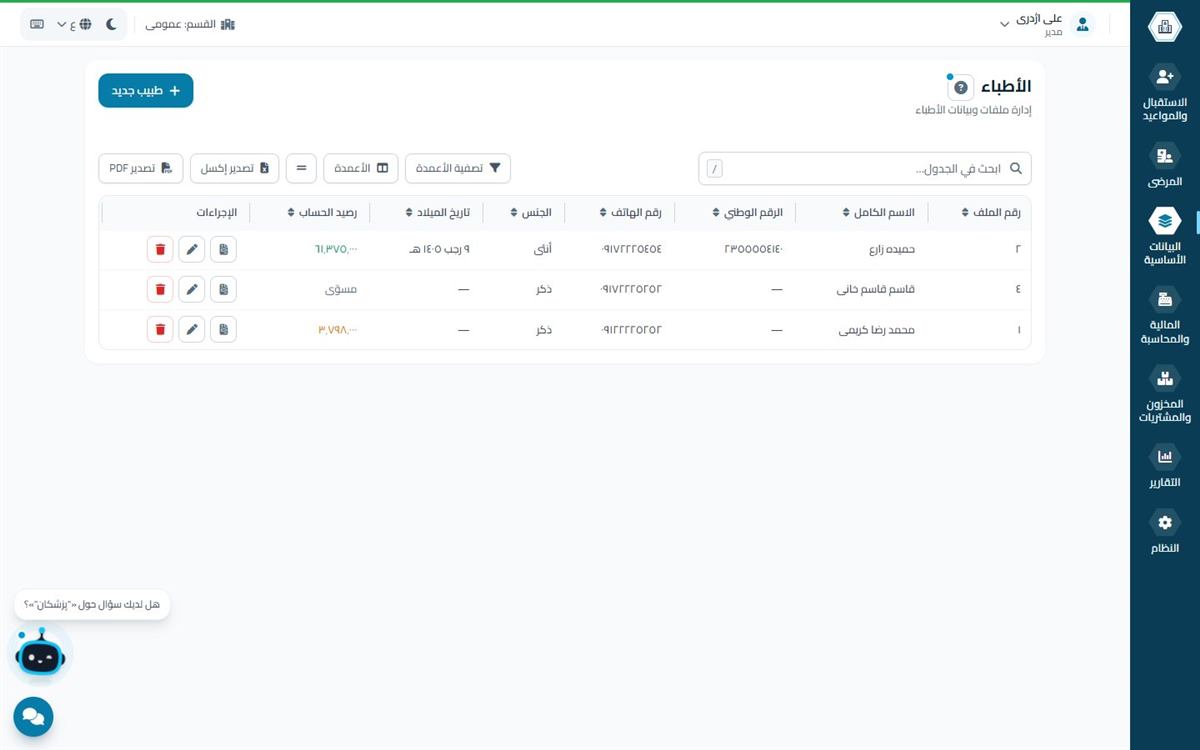1200x750 pixels.
Task: Sort table by تاريخ الميلاد
Action: coord(438,212)
